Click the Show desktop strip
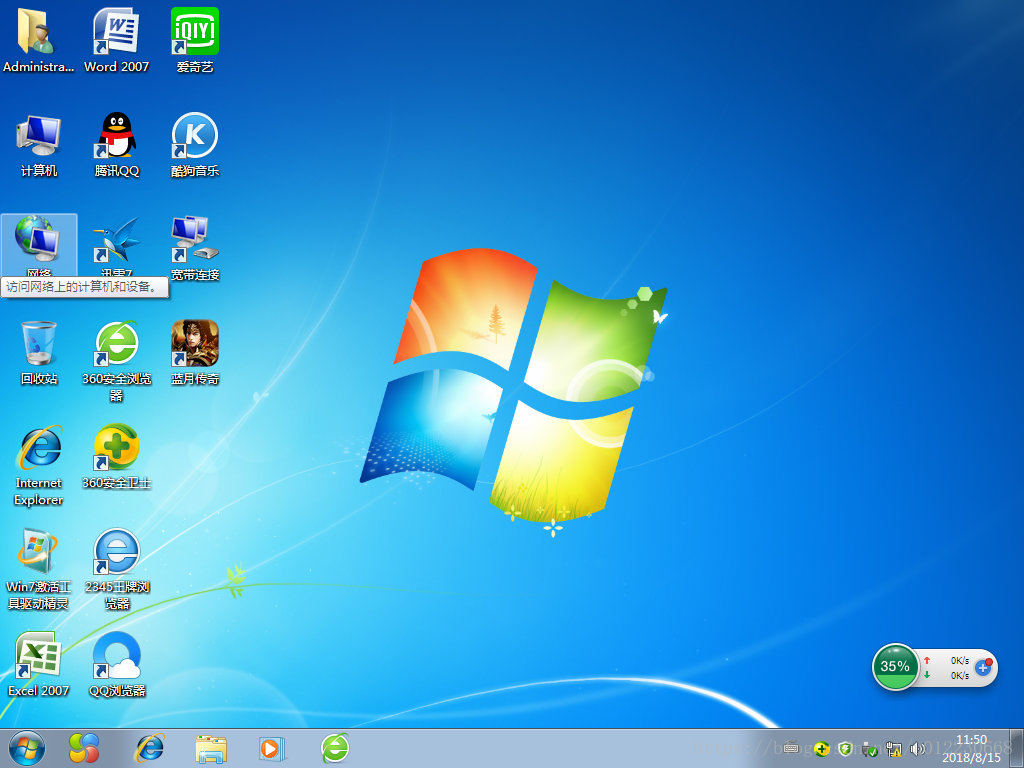 pyautogui.click(x=1017, y=748)
